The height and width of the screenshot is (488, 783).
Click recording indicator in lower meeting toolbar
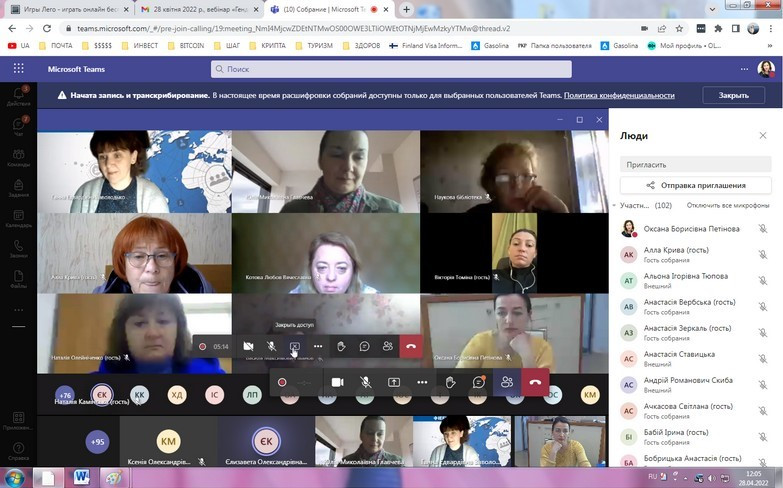[282, 382]
